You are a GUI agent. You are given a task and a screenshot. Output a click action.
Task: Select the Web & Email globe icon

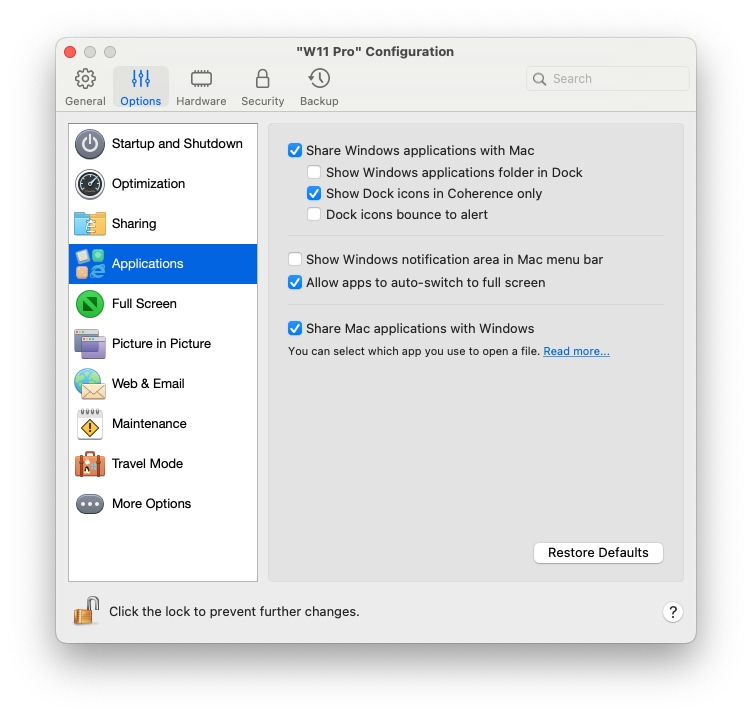(x=90, y=384)
